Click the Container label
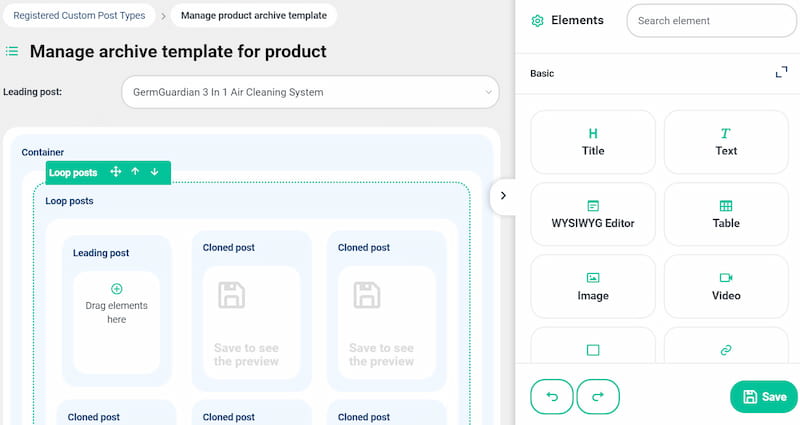The width and height of the screenshot is (800, 425). (43, 152)
